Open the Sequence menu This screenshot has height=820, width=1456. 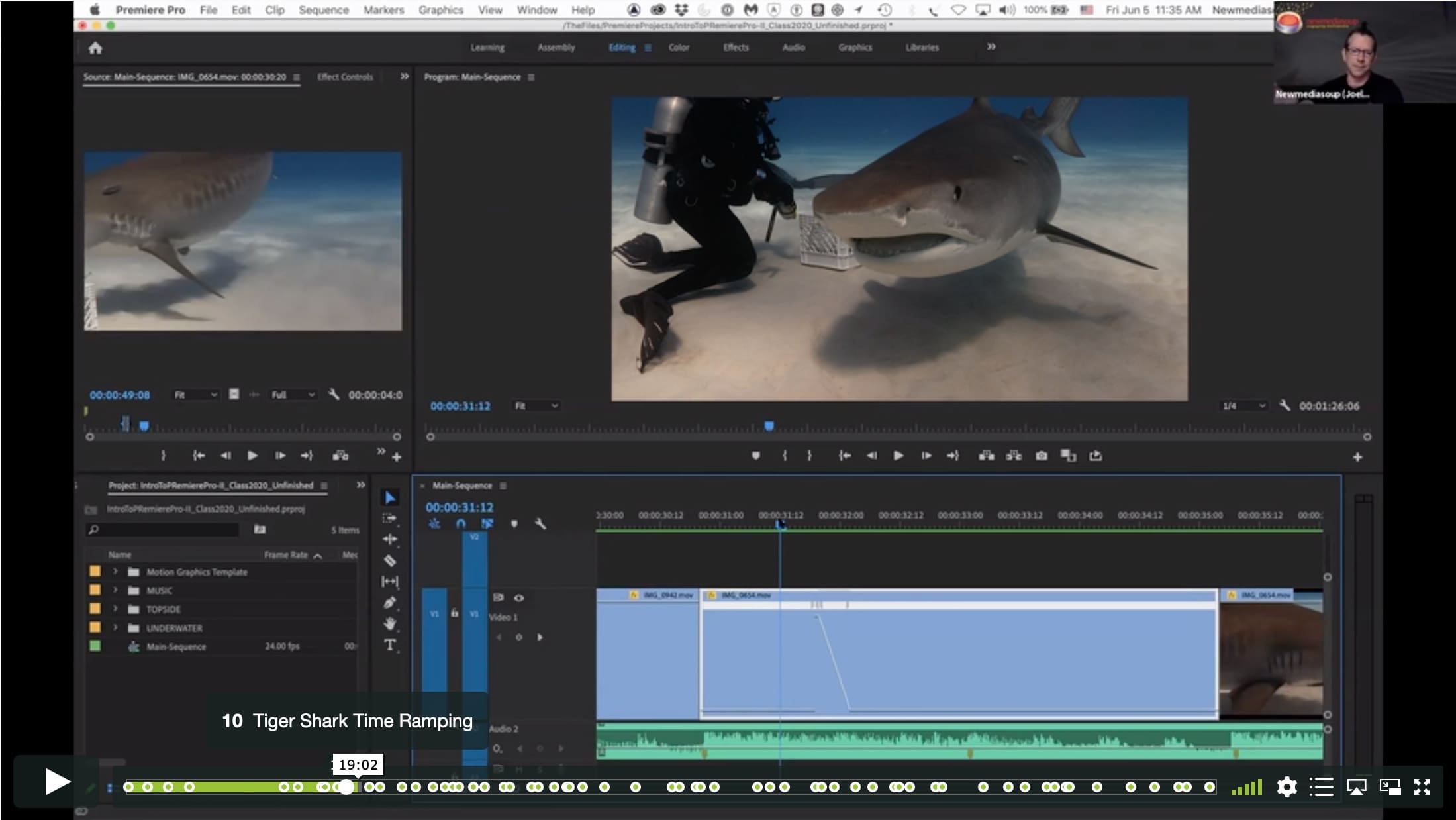[323, 10]
